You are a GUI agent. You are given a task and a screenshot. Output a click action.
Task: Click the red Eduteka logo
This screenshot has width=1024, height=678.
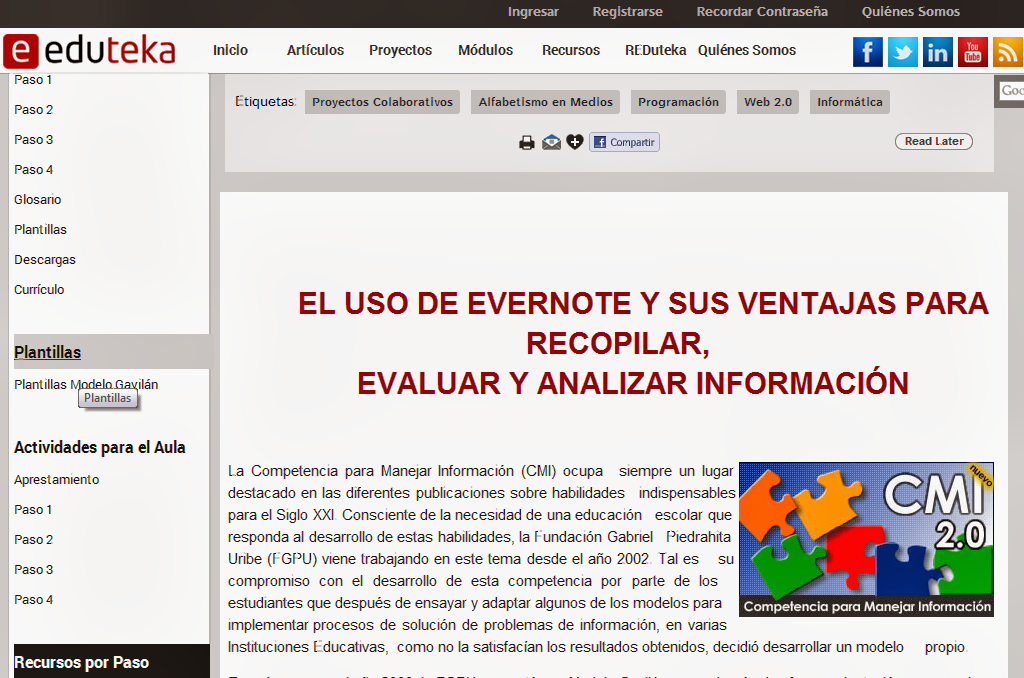90,50
